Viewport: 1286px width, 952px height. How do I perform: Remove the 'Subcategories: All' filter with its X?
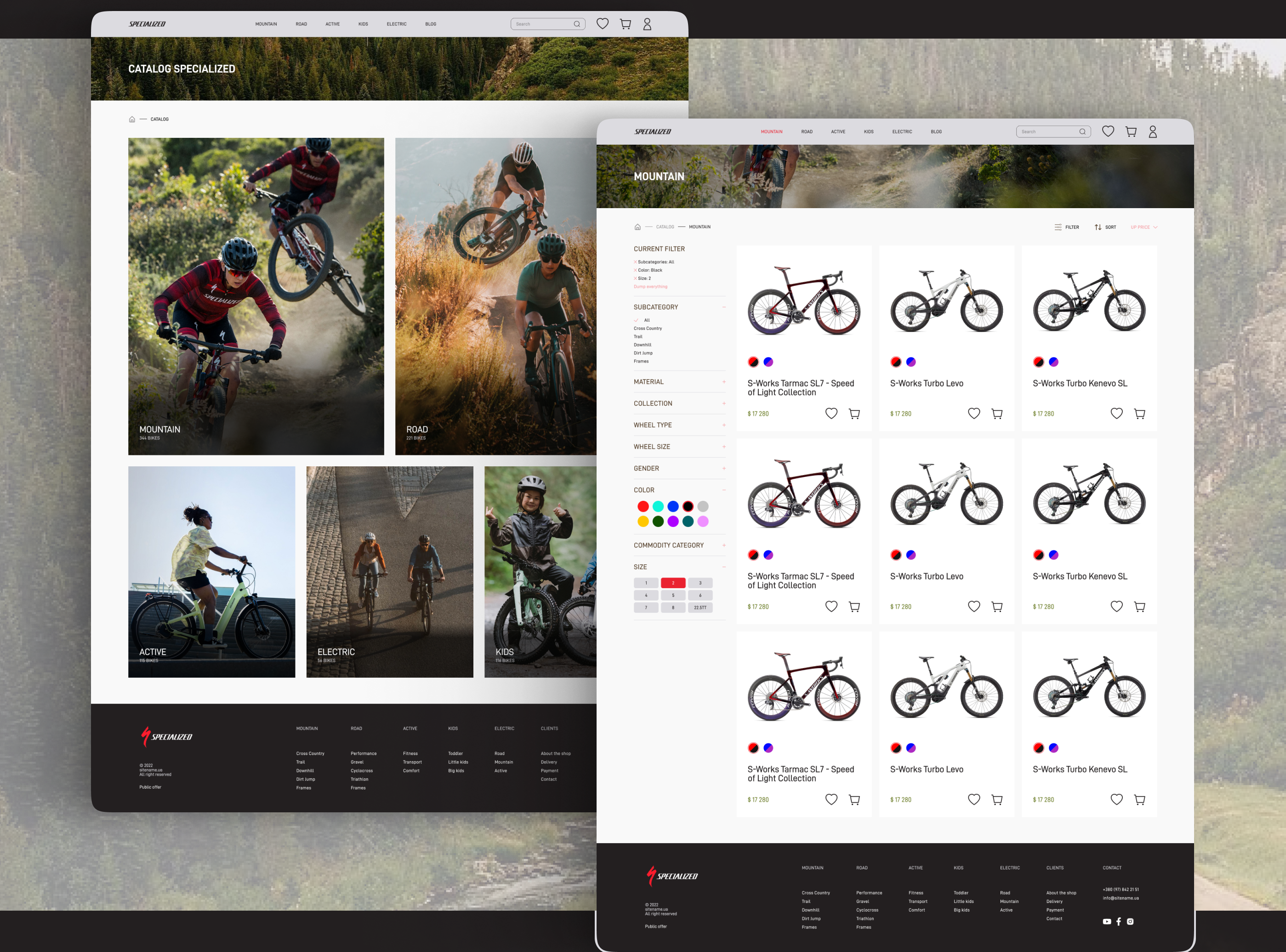pos(635,262)
